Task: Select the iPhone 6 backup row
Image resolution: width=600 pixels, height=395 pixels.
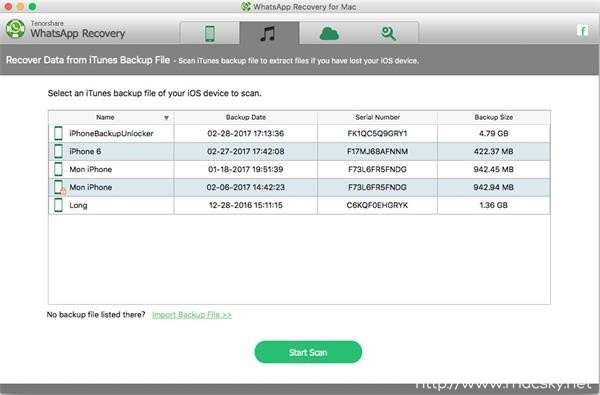Action: (x=299, y=151)
